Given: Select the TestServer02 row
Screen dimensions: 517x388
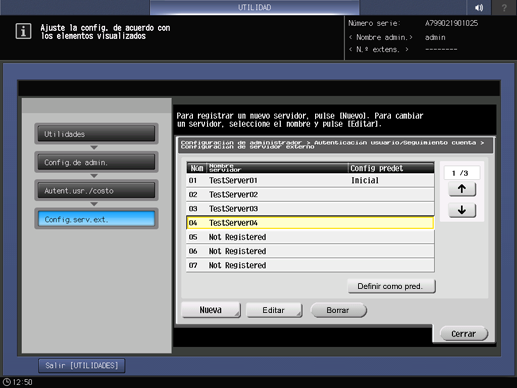Looking at the screenshot, I should point(310,194).
